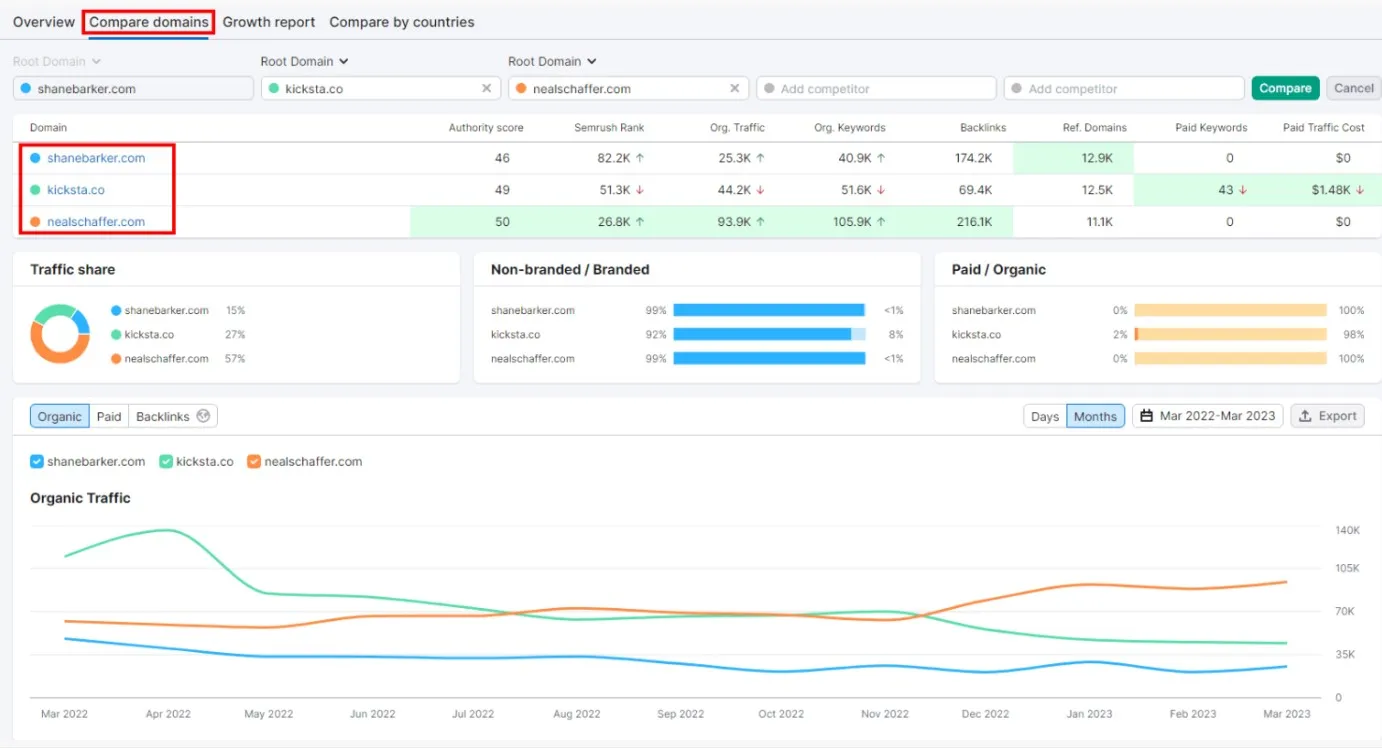Viewport: 1382px width, 748px height.
Task: Click the Authority score column header
Action: (x=486, y=128)
